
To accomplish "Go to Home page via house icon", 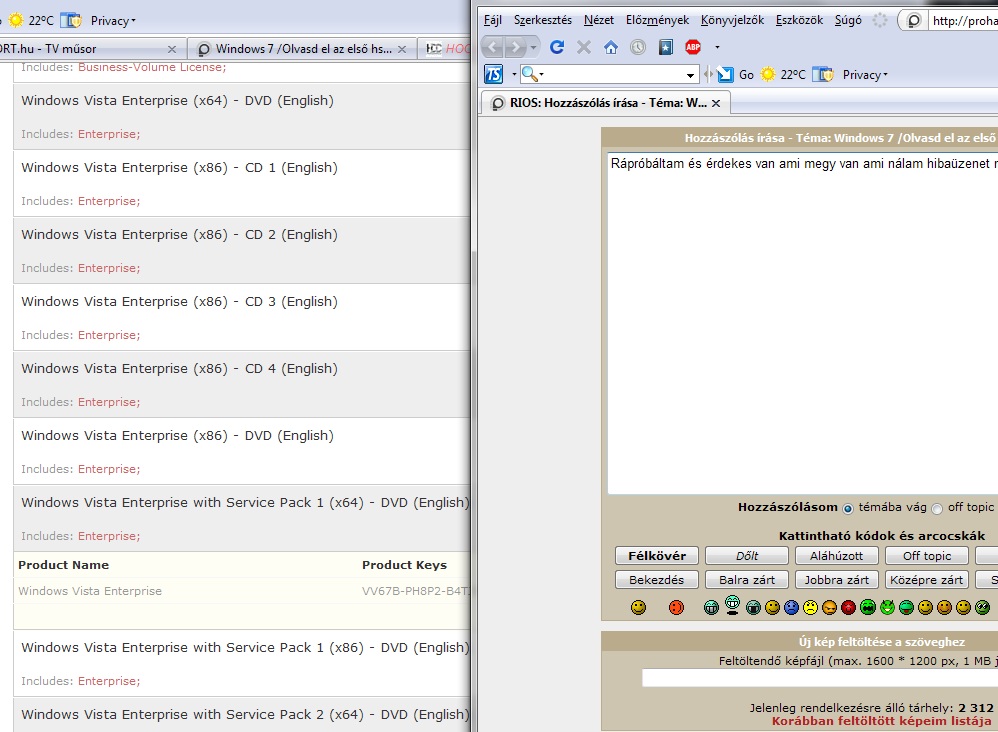I will click(611, 47).
